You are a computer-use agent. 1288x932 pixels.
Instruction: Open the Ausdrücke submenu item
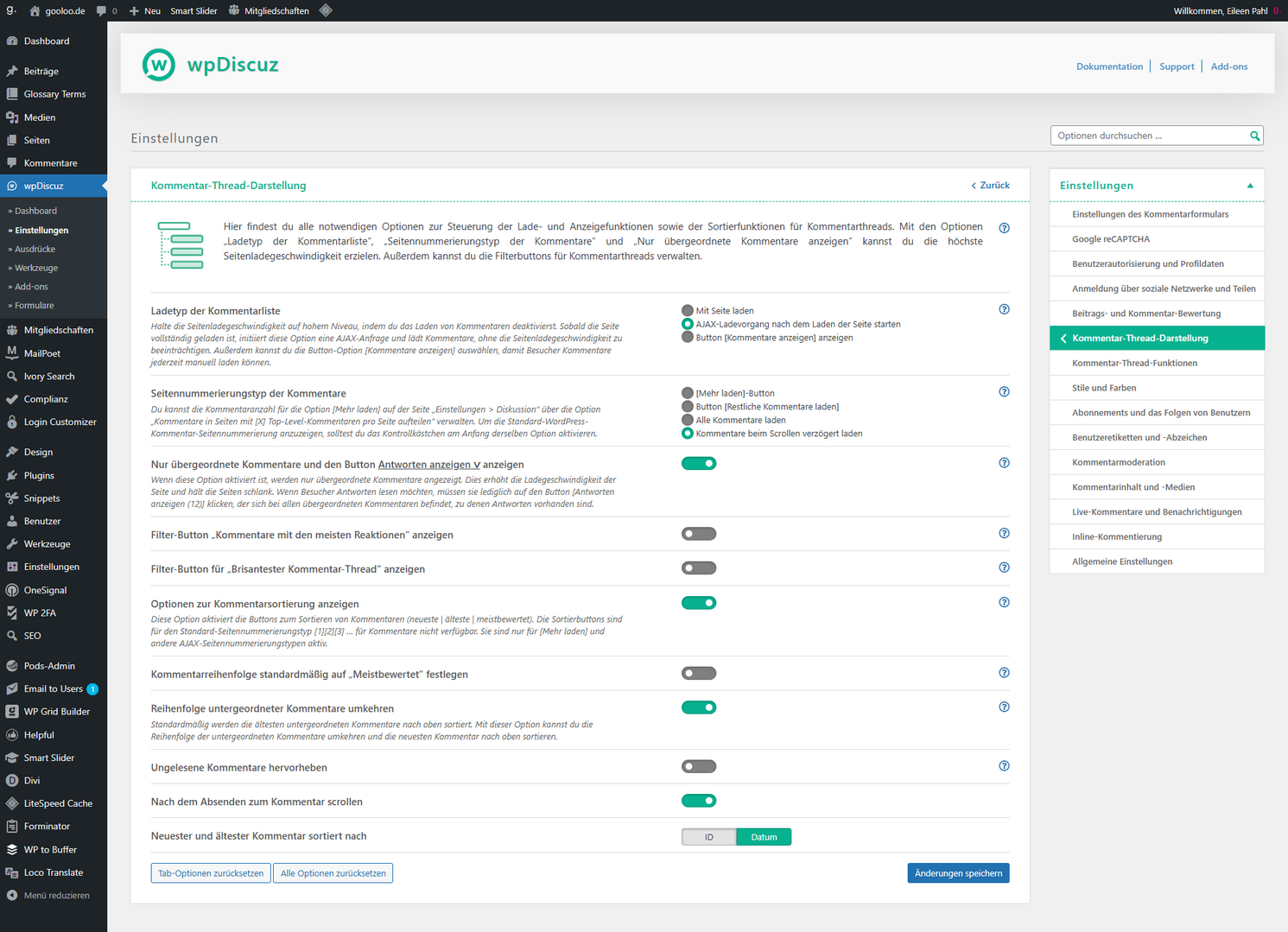click(35, 249)
